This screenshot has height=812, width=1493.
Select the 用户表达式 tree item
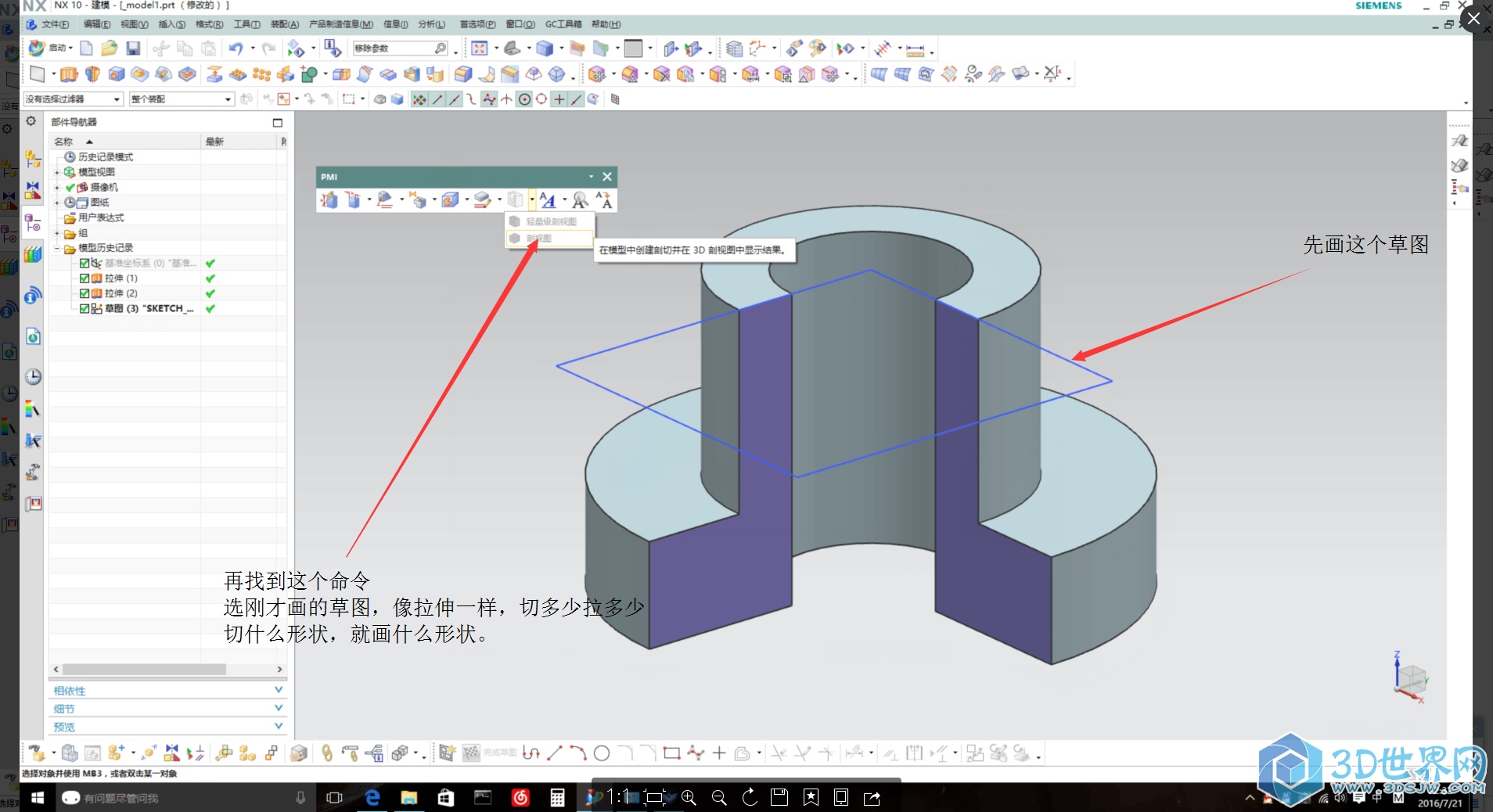click(101, 218)
